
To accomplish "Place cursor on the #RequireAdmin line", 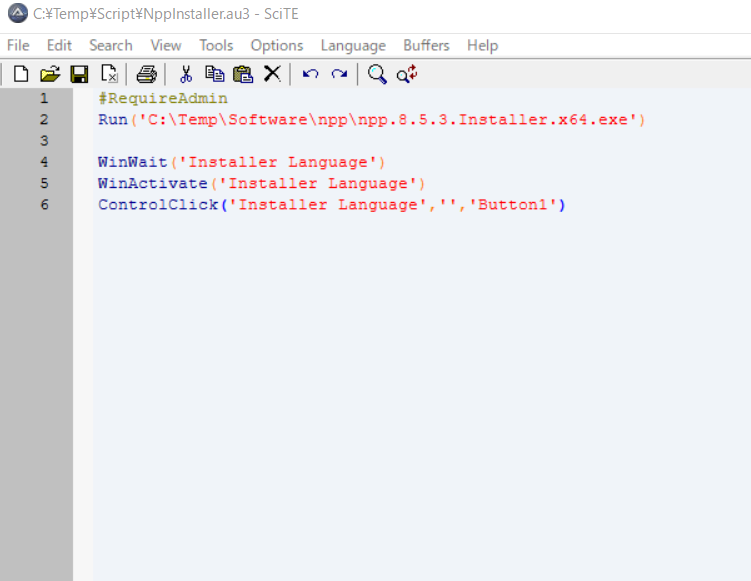I will [x=163, y=99].
